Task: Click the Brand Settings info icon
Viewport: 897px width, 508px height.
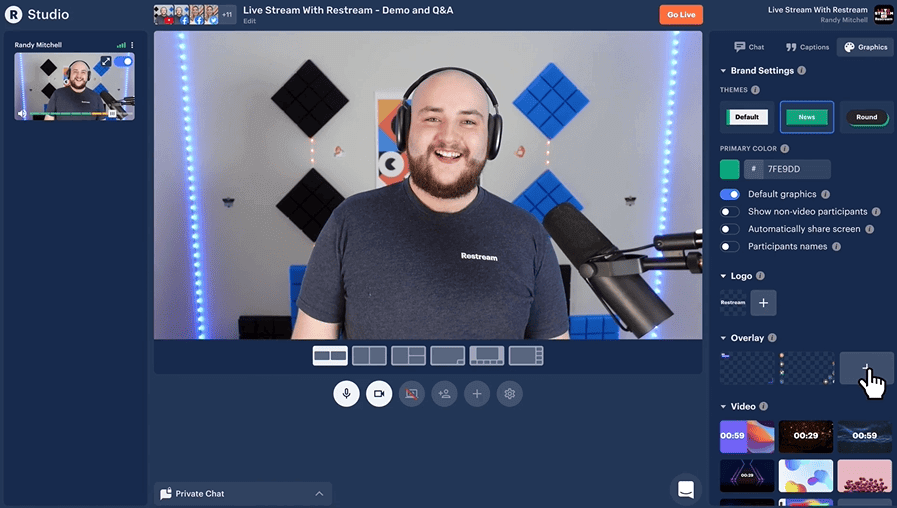Action: pyautogui.click(x=801, y=70)
